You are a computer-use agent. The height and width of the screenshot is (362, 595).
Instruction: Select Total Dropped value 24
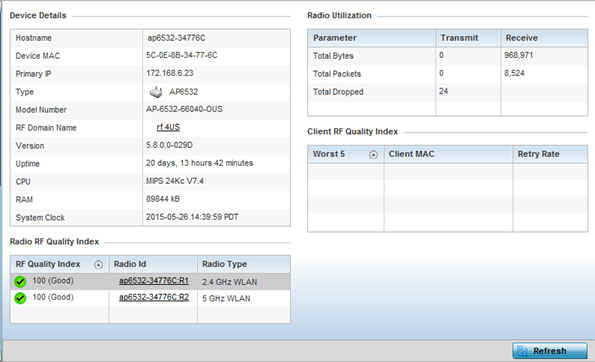point(444,91)
